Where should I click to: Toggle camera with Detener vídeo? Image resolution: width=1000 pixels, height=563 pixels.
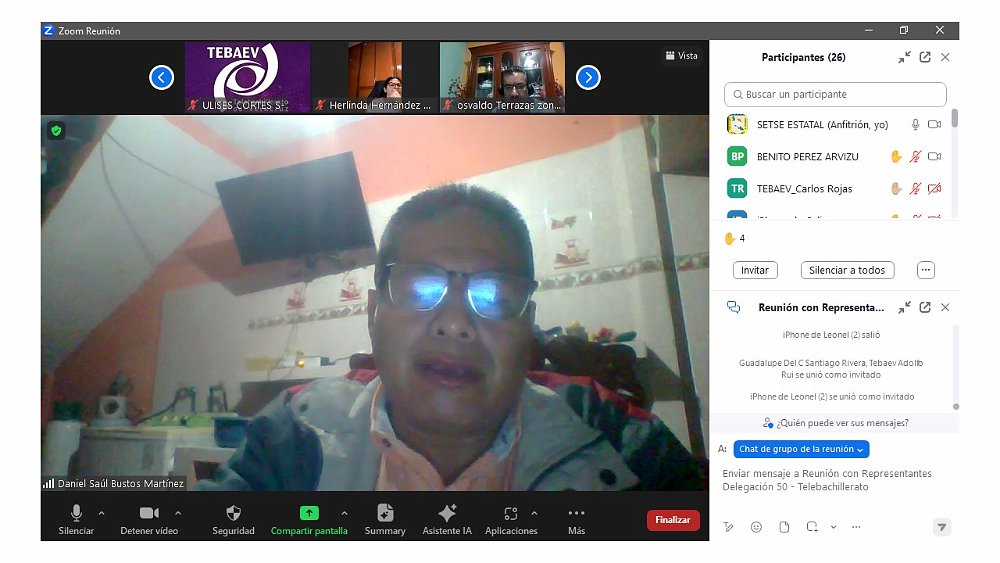(x=149, y=513)
